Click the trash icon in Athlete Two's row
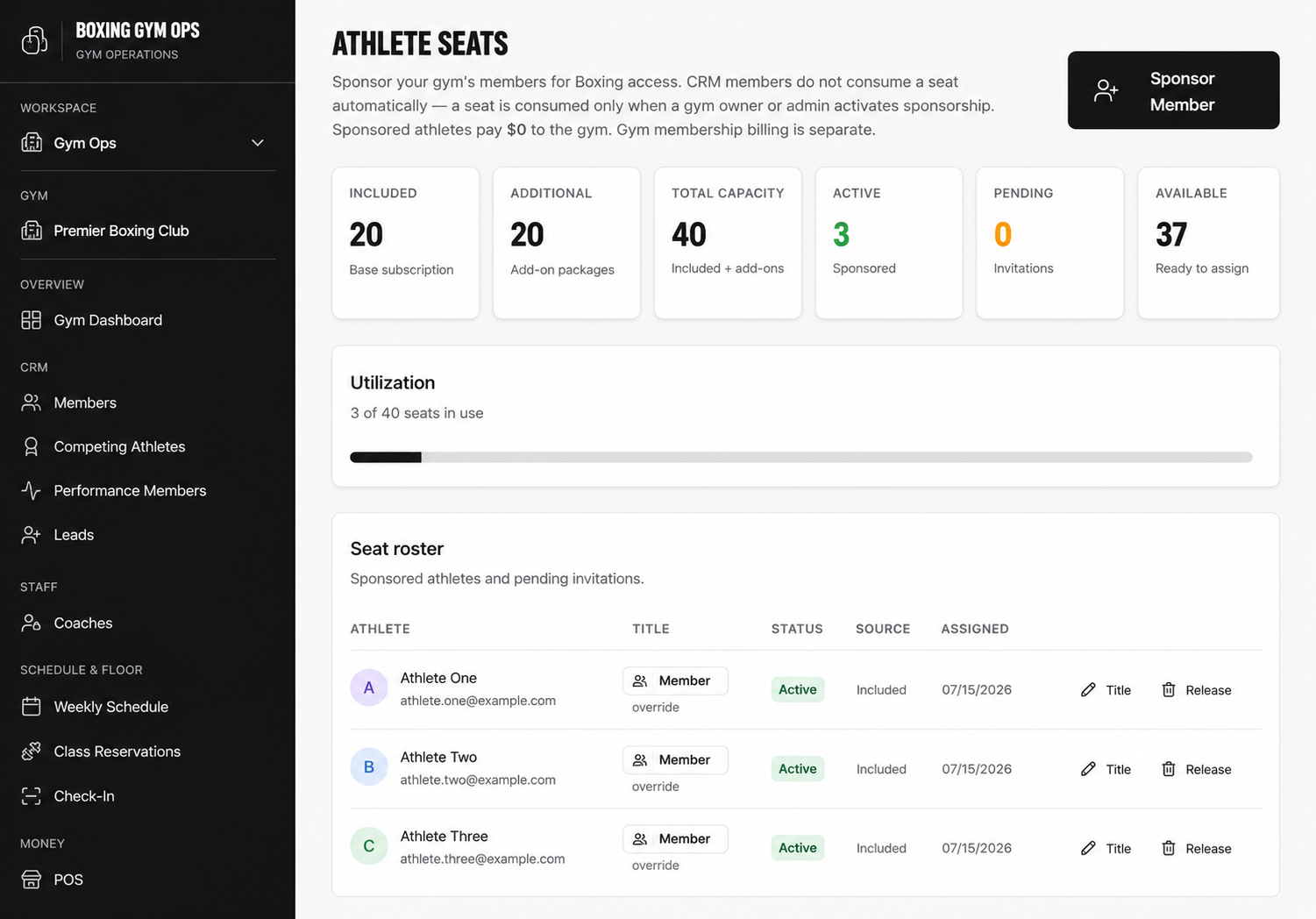Viewport: 1316px width, 919px height. [x=1169, y=769]
